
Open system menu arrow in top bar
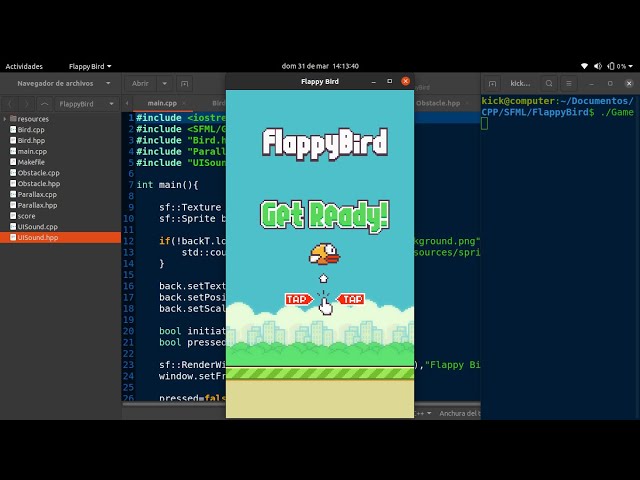pos(631,66)
